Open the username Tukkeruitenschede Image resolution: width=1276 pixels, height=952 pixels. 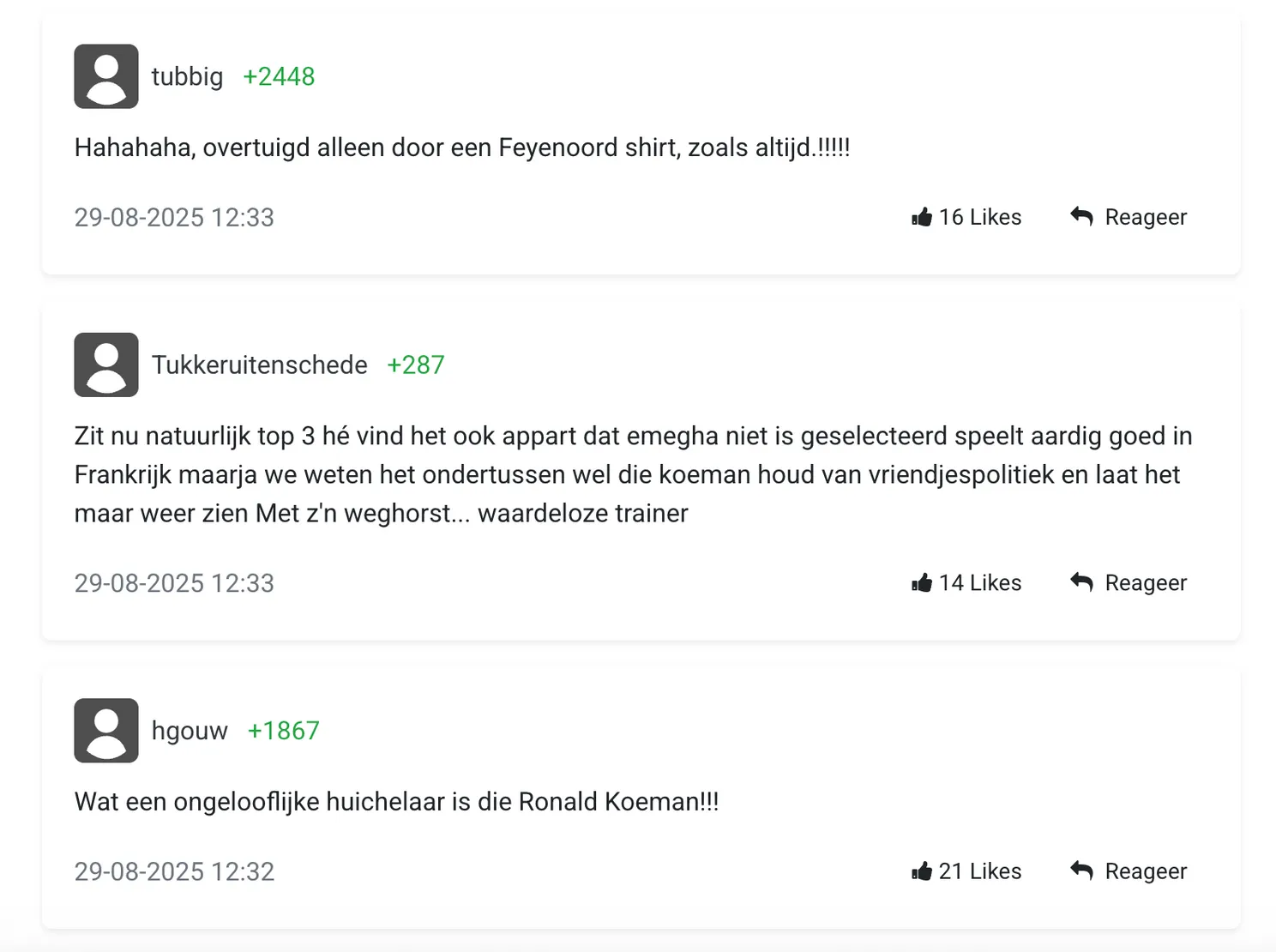click(x=259, y=364)
